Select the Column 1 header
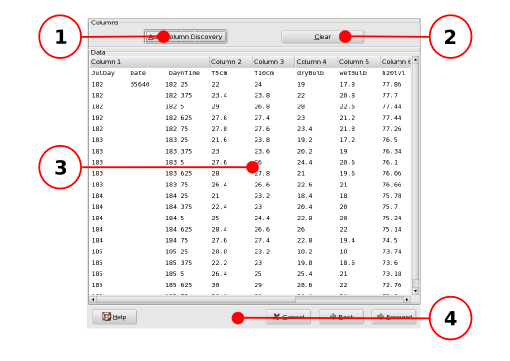The image size is (510, 361). click(x=149, y=62)
